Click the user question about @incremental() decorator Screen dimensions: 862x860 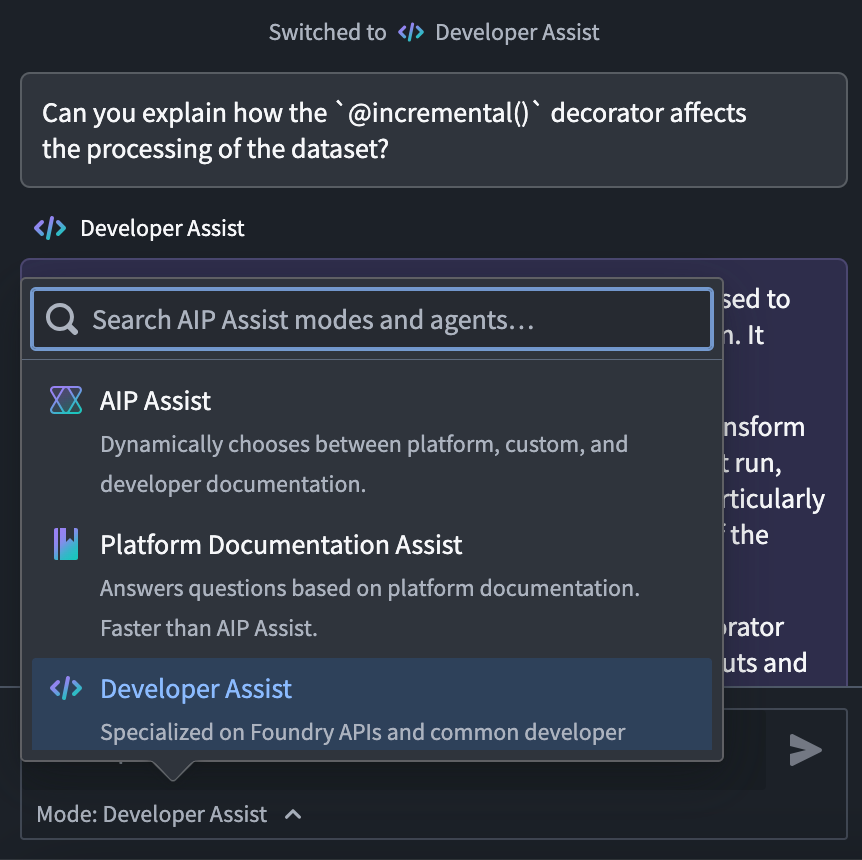click(434, 130)
